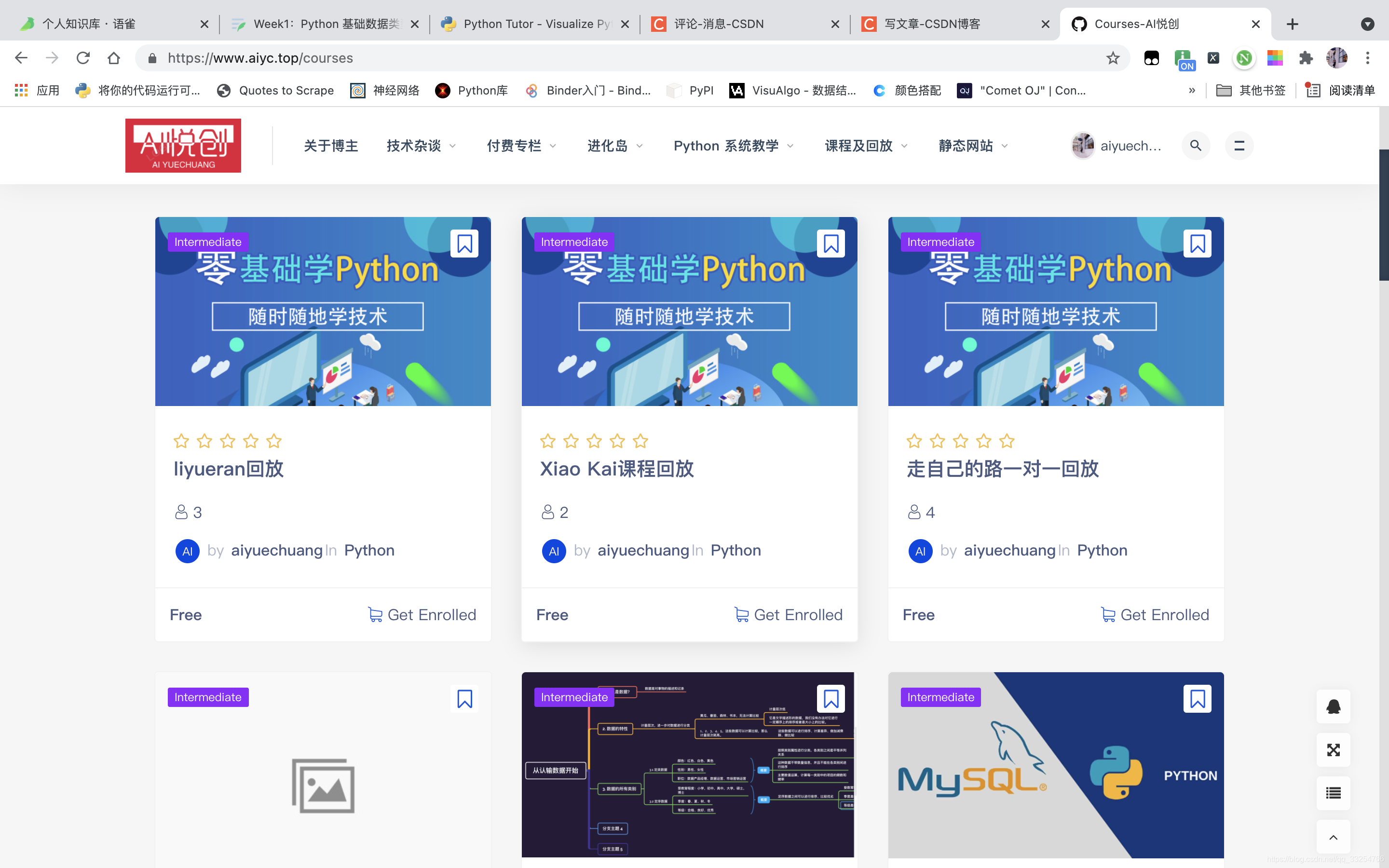Expand the 进化岛 dropdown menu
The width and height of the screenshot is (1389, 868).
click(x=615, y=146)
